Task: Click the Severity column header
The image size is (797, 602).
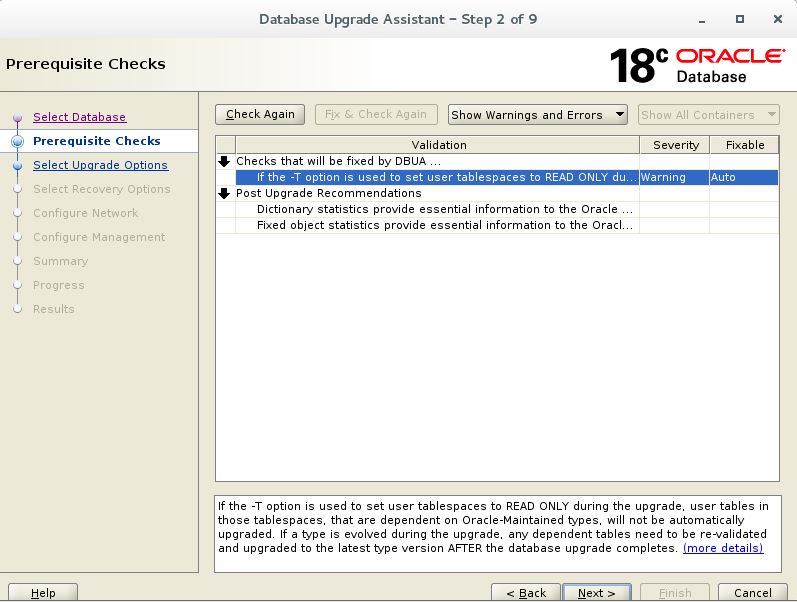Action: point(675,145)
